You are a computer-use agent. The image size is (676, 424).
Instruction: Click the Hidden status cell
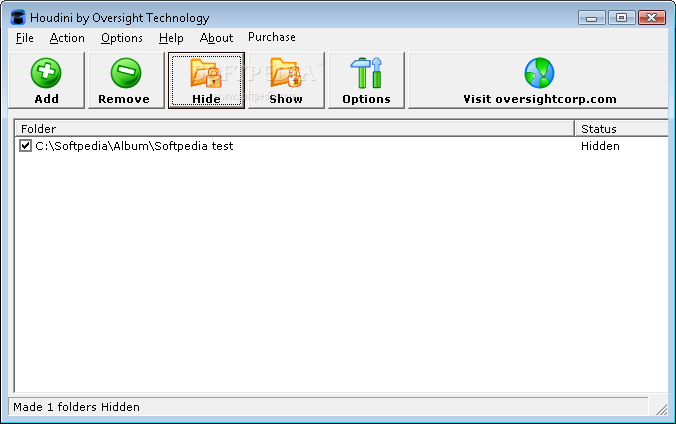(600, 146)
